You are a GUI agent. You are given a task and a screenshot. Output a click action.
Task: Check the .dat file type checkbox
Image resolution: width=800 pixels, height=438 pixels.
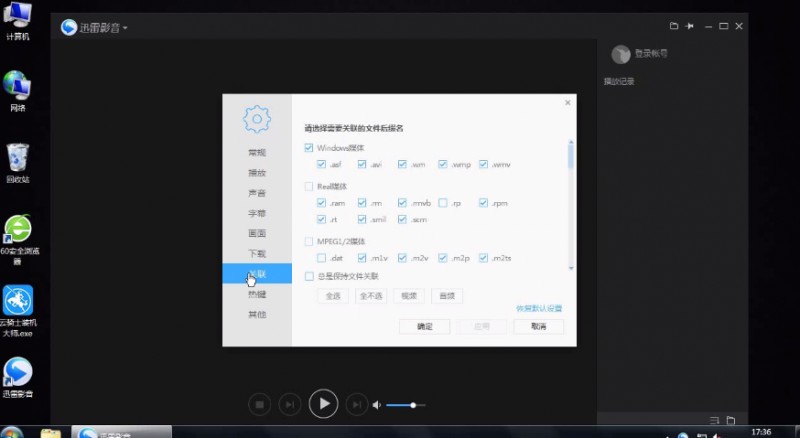tap(321, 258)
